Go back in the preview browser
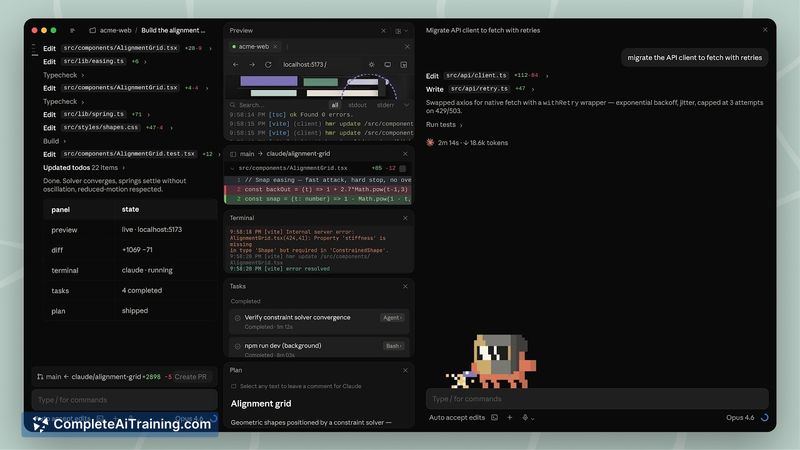Viewport: 800px width, 450px height. click(235, 65)
